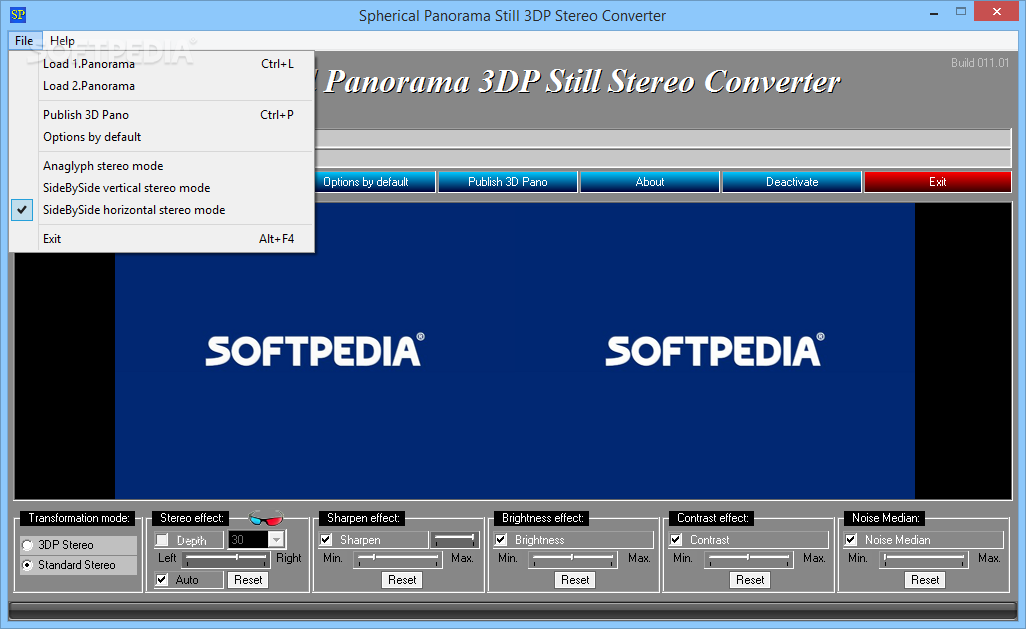Switch to SideBySide vertical stereo mode
Image resolution: width=1026 pixels, height=629 pixels.
point(162,188)
